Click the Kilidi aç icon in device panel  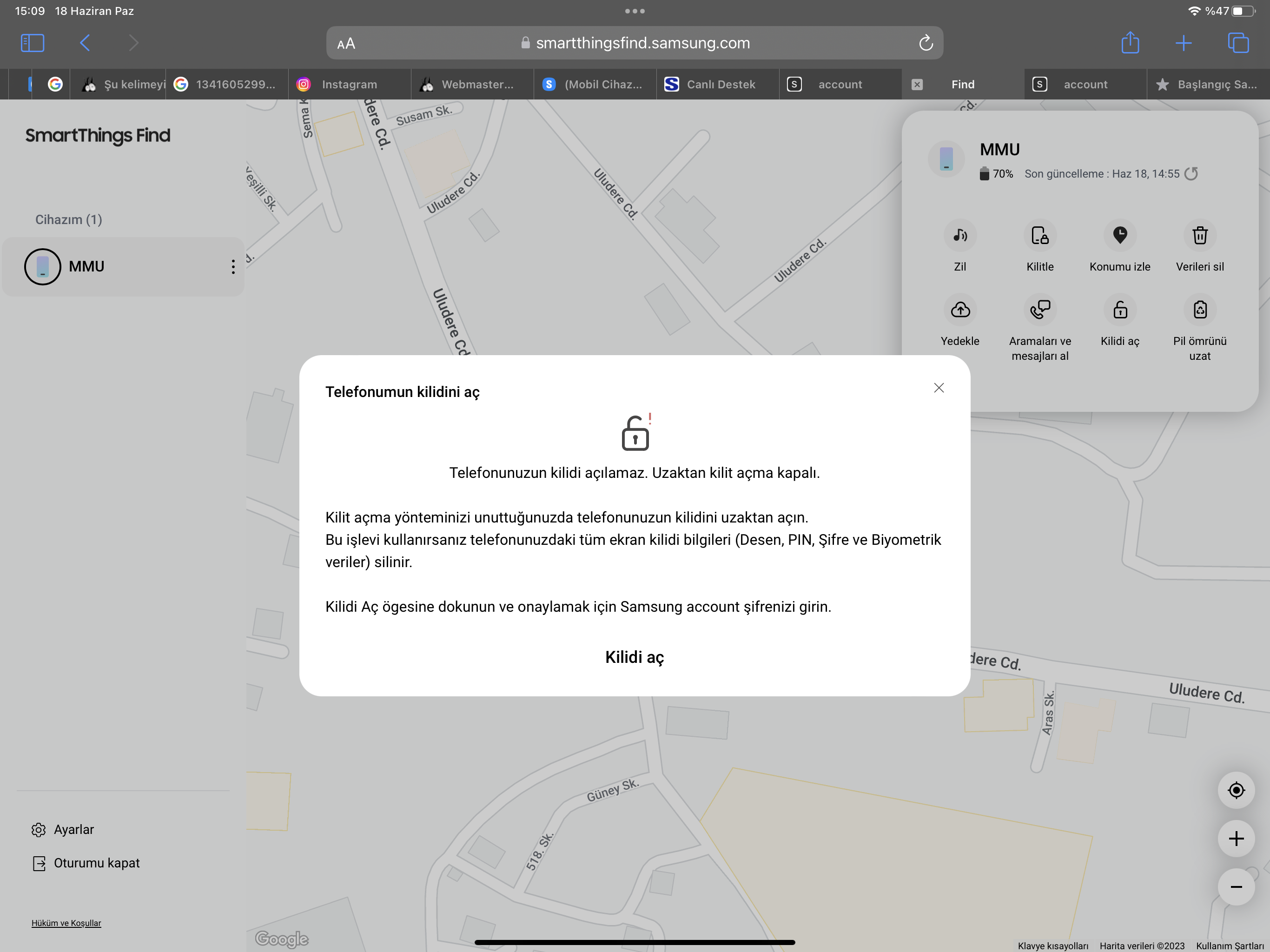[x=1119, y=310]
